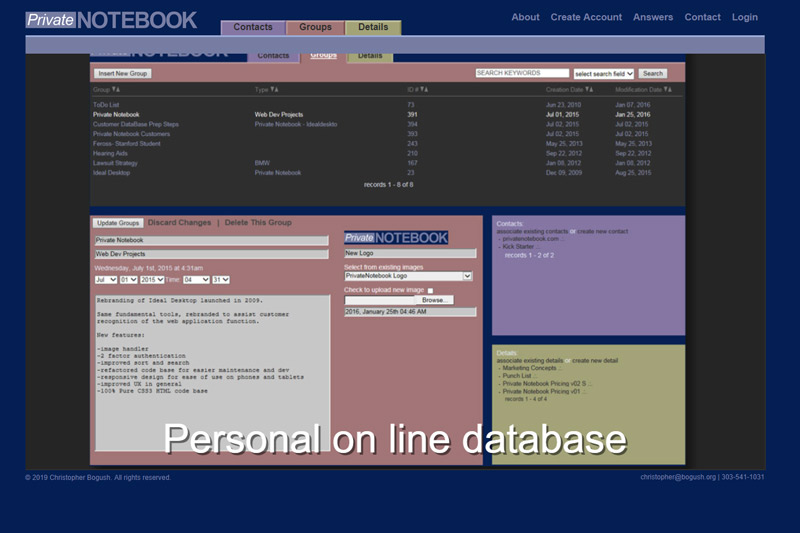Open the Groups tab in the top header

coord(315,28)
